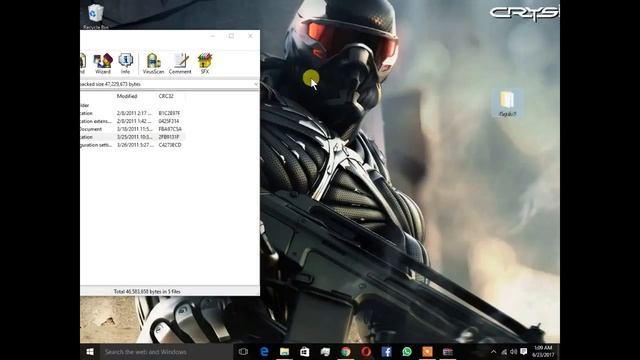The height and width of the screenshot is (360, 640).
Task: Open Task View from taskbar
Action: 243,352
